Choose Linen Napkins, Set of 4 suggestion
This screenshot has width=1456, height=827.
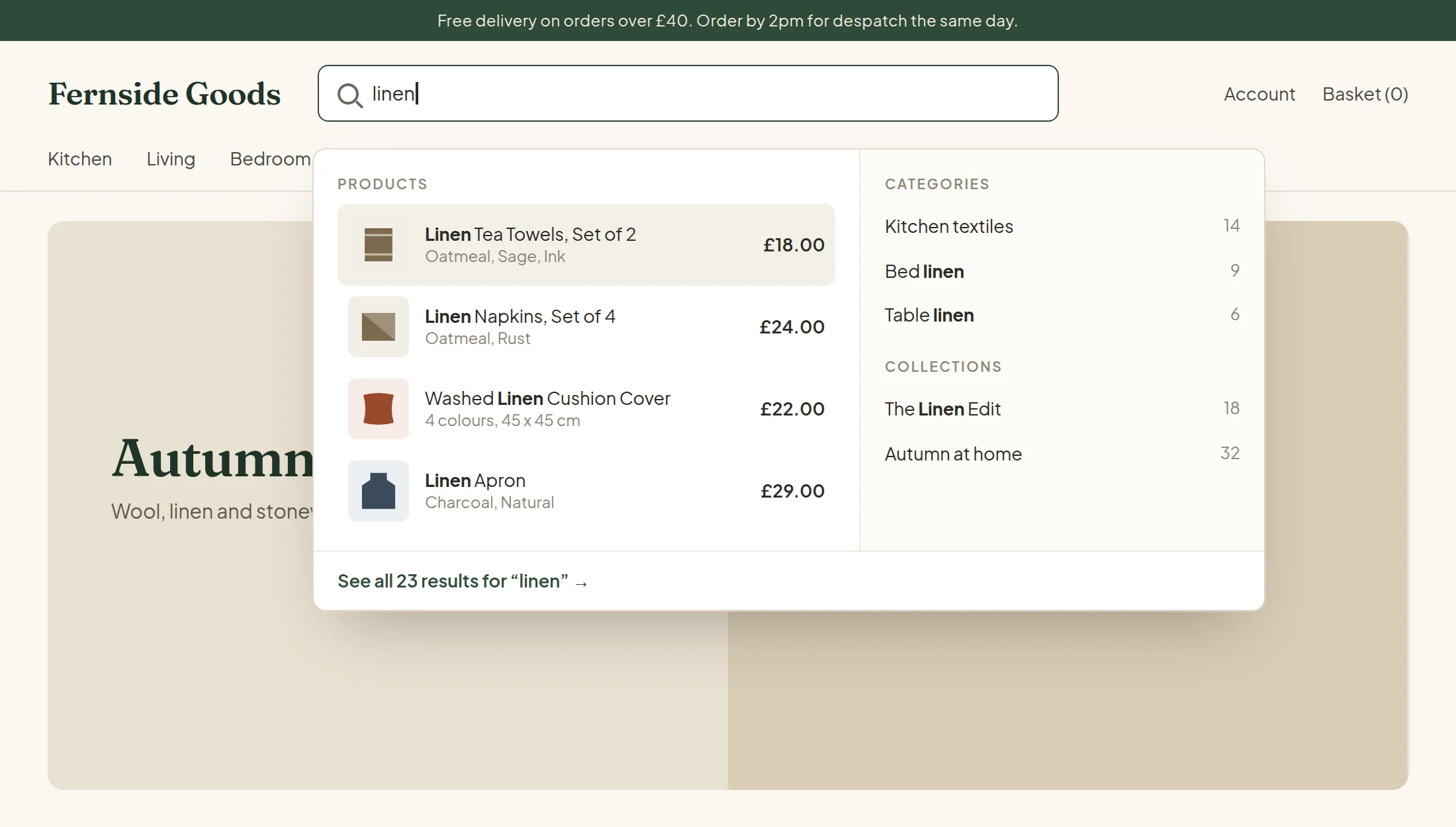tap(586, 327)
